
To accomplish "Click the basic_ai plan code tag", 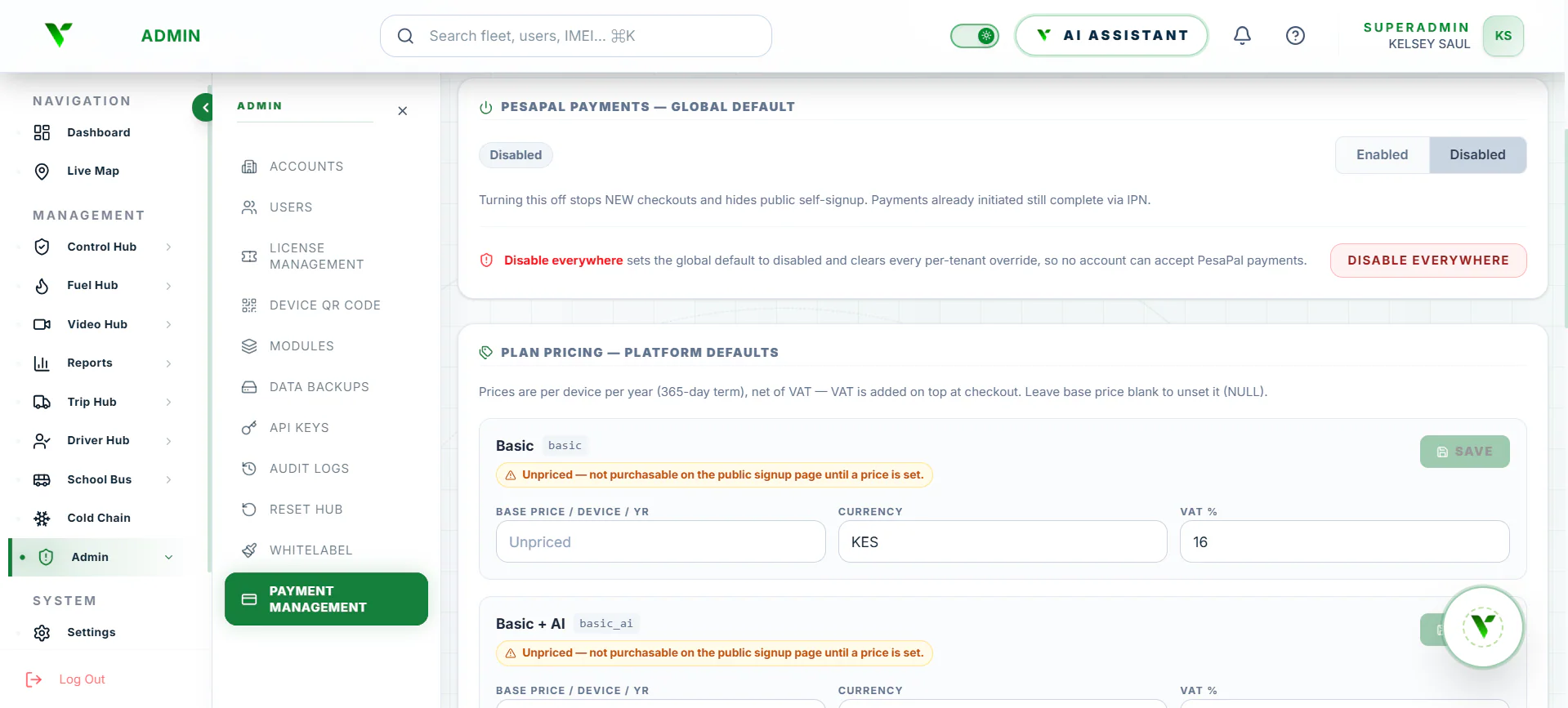I will pyautogui.click(x=605, y=624).
